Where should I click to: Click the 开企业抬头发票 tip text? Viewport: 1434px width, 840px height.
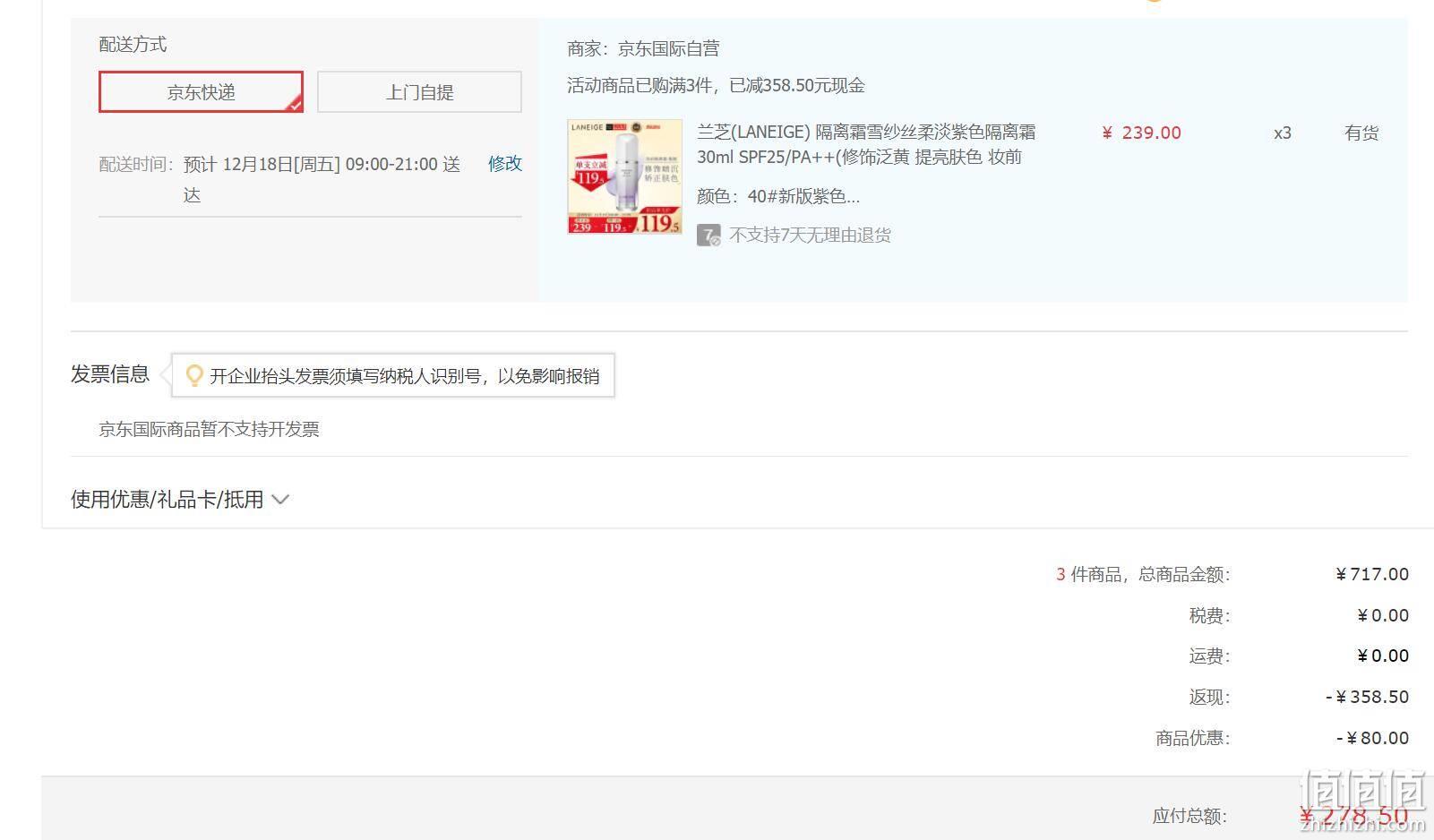[x=404, y=376]
